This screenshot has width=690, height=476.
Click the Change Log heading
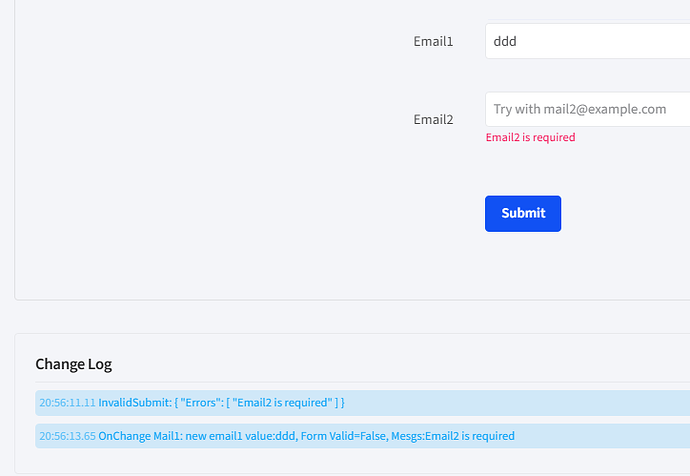pos(73,364)
